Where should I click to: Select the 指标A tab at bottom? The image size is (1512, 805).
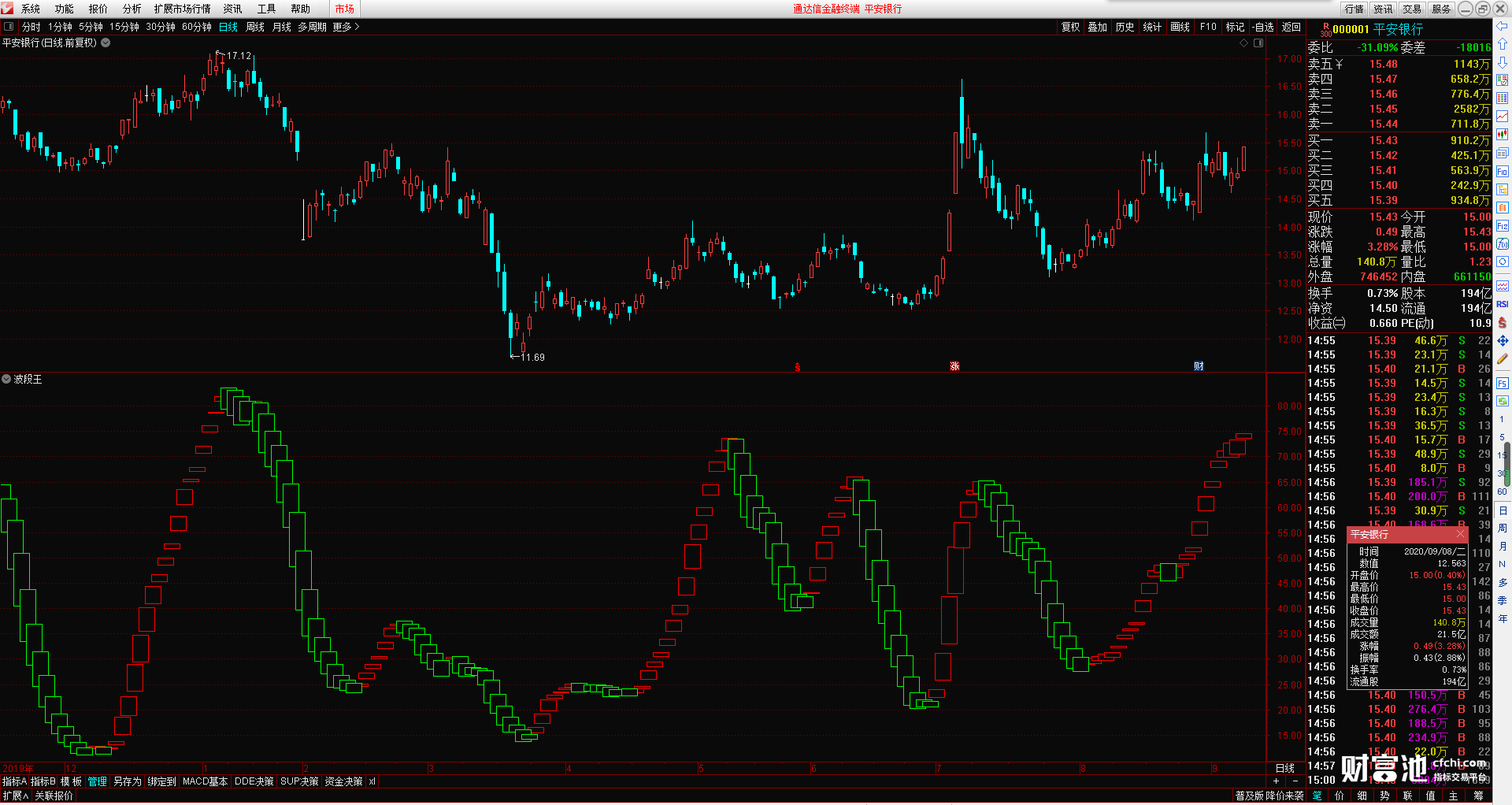pos(14,781)
